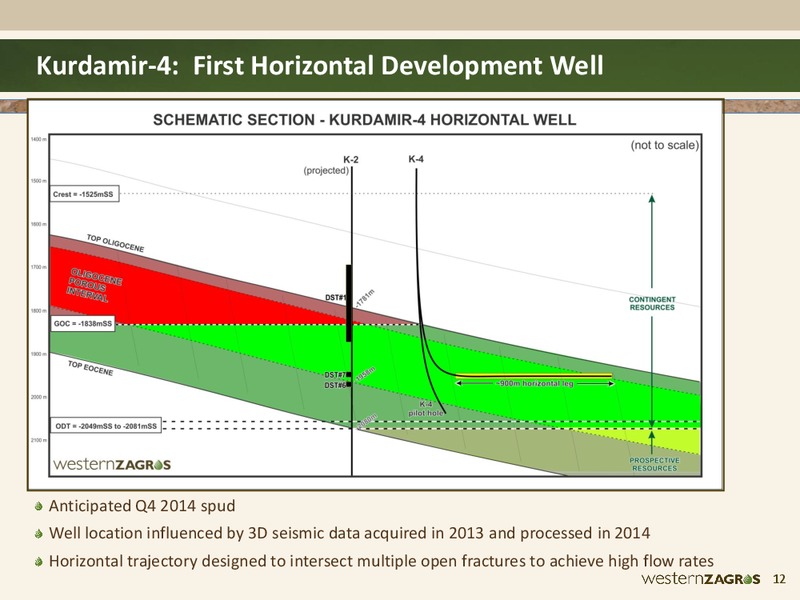The height and width of the screenshot is (600, 800).
Task: Click the DST#7 marker label
Action: [335, 375]
